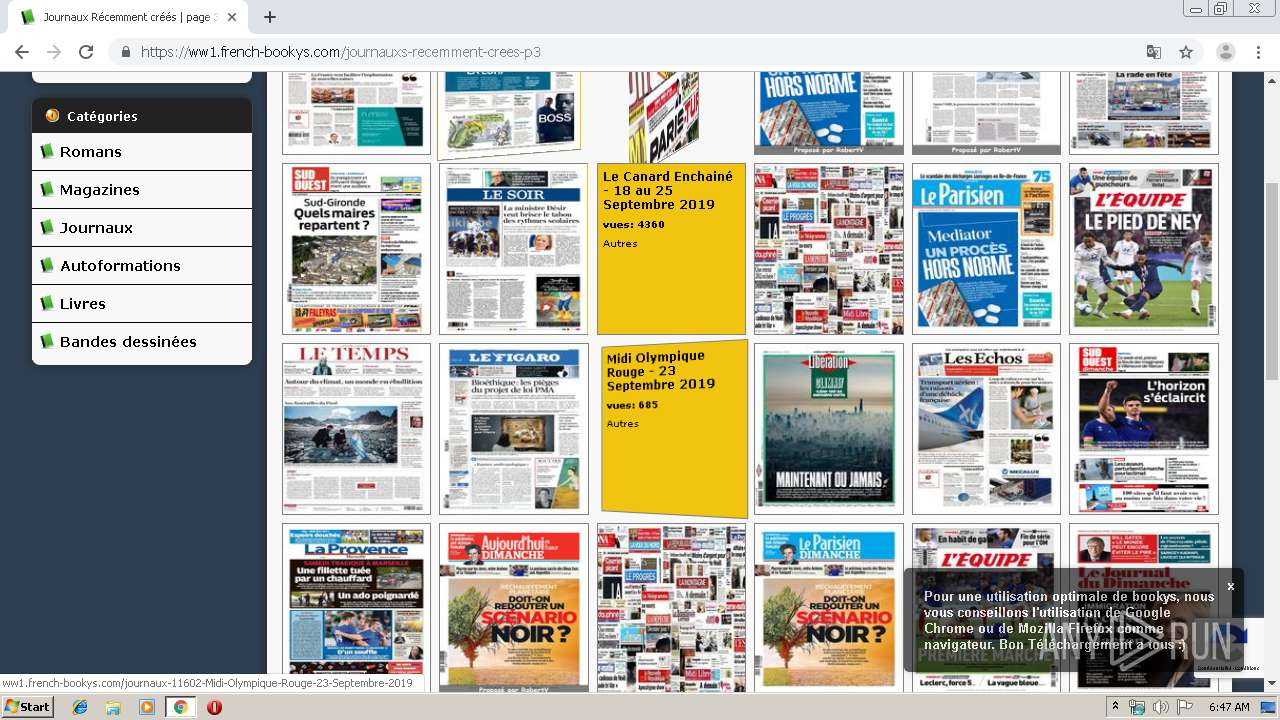The width and height of the screenshot is (1280, 720).
Task: Show hidden system tray icons
Action: pos(1115,707)
